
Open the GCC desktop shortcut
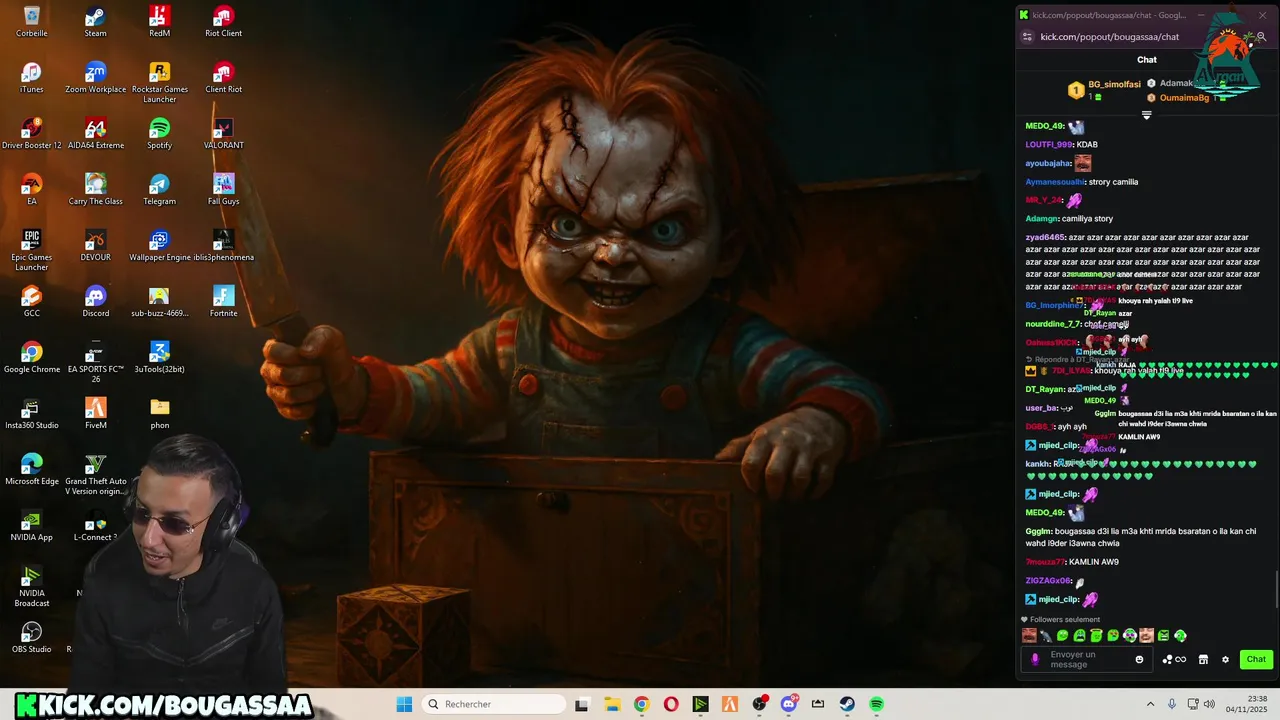[x=32, y=301]
